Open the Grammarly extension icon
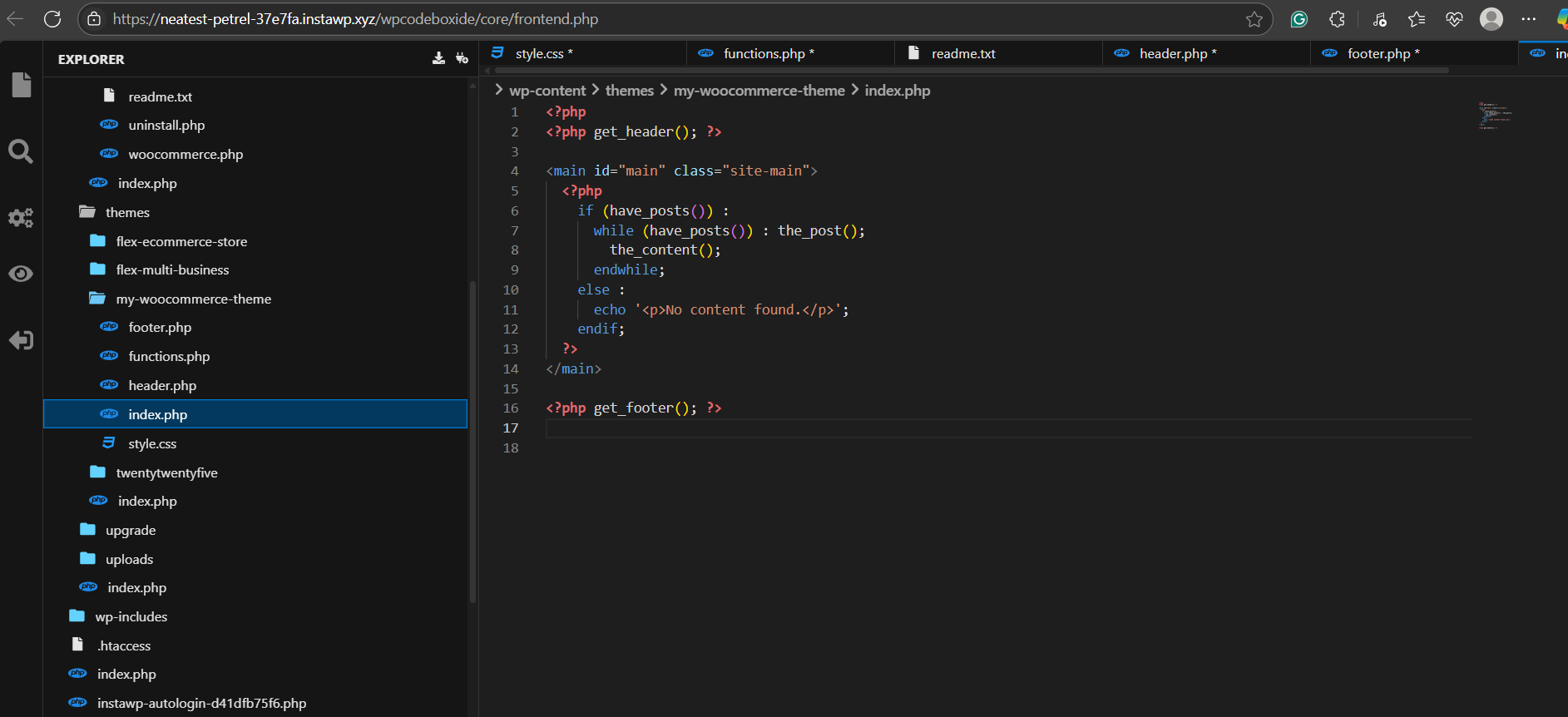The image size is (1568, 717). tap(1299, 19)
